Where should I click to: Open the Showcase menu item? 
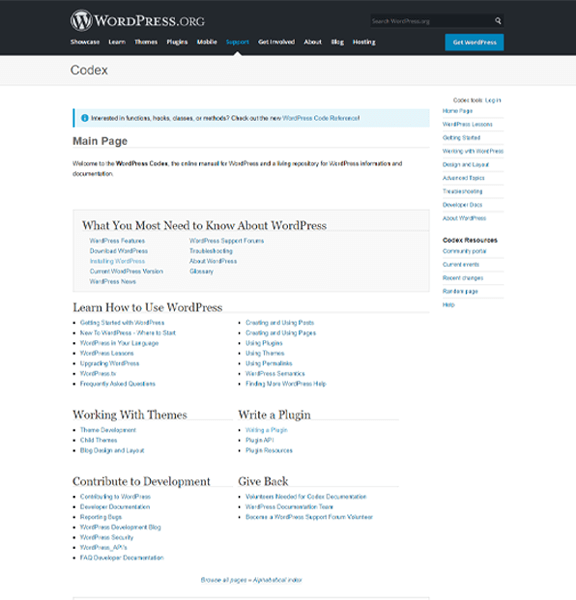(85, 42)
